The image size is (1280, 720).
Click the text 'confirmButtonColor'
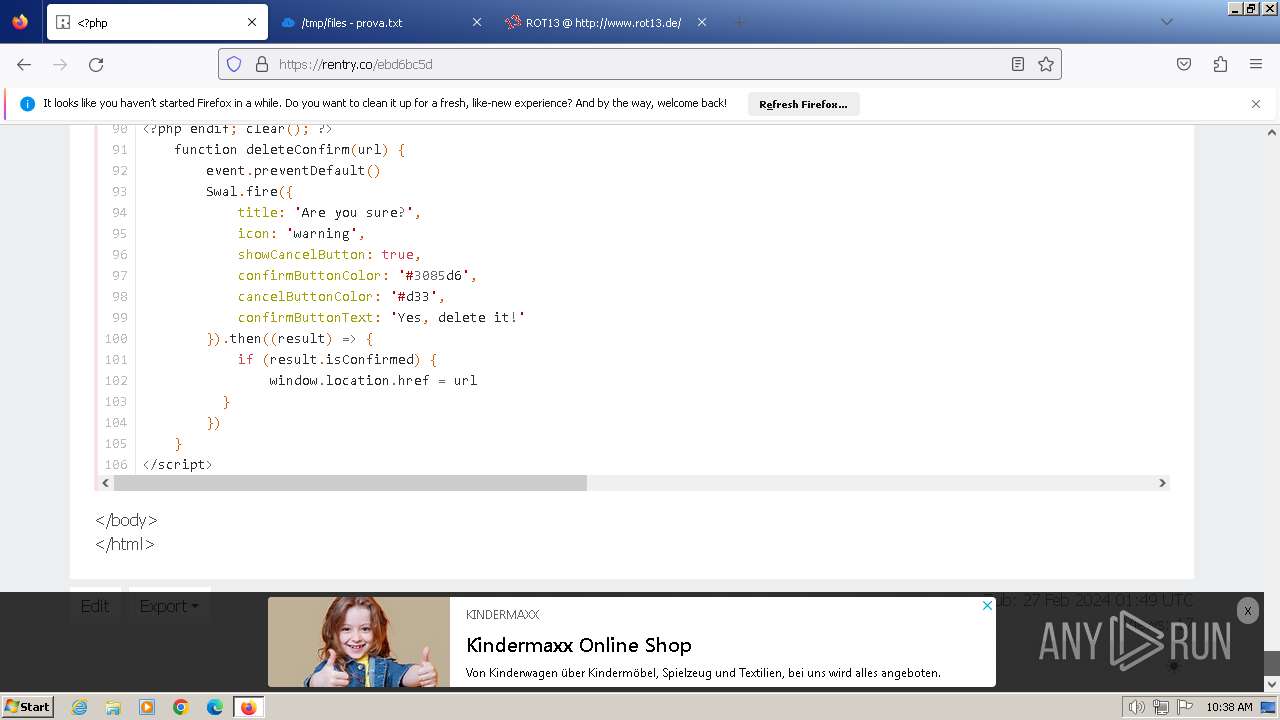[x=310, y=275]
